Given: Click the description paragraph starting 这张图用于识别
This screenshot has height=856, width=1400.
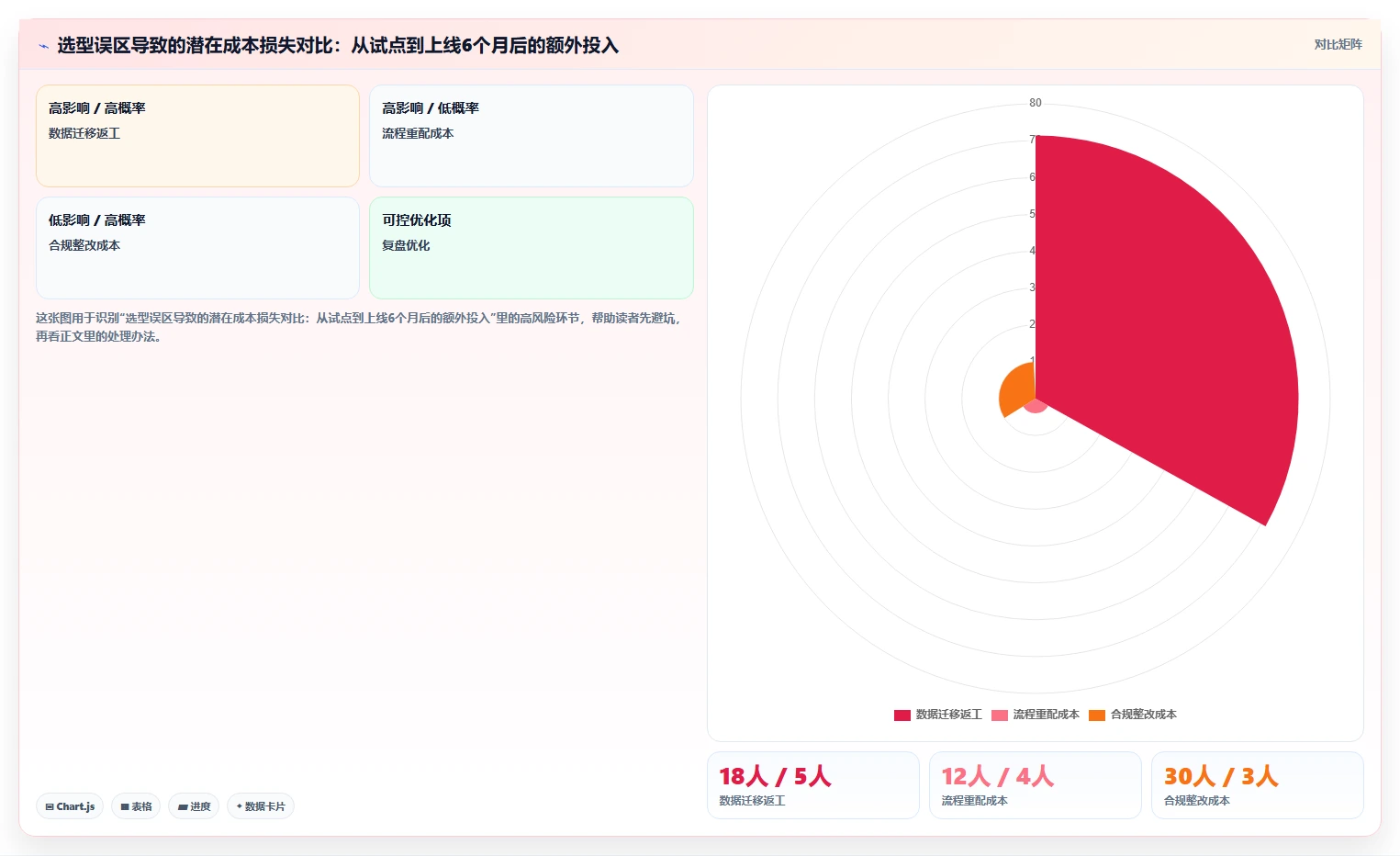Looking at the screenshot, I should click(359, 327).
